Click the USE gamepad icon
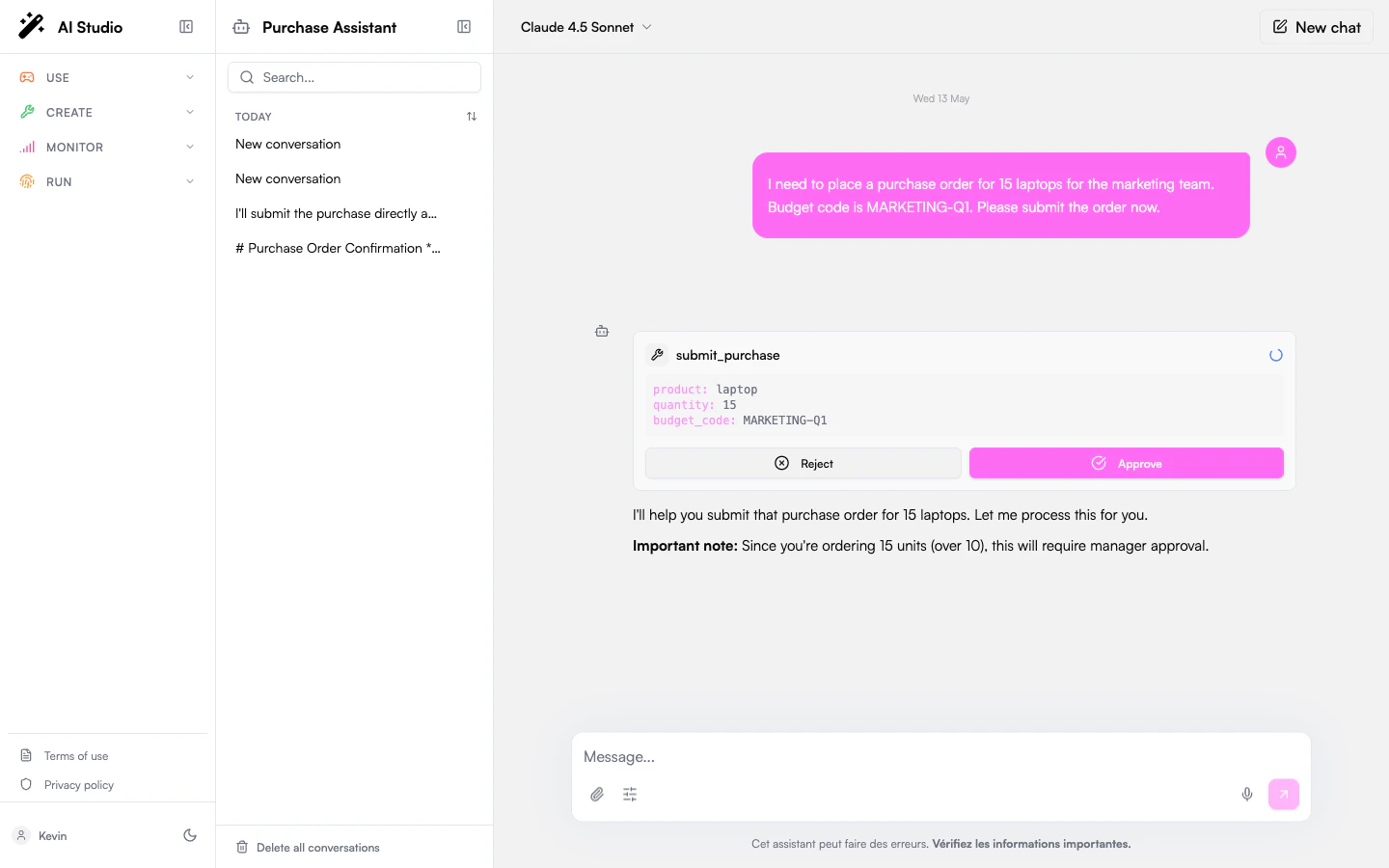 coord(27,77)
